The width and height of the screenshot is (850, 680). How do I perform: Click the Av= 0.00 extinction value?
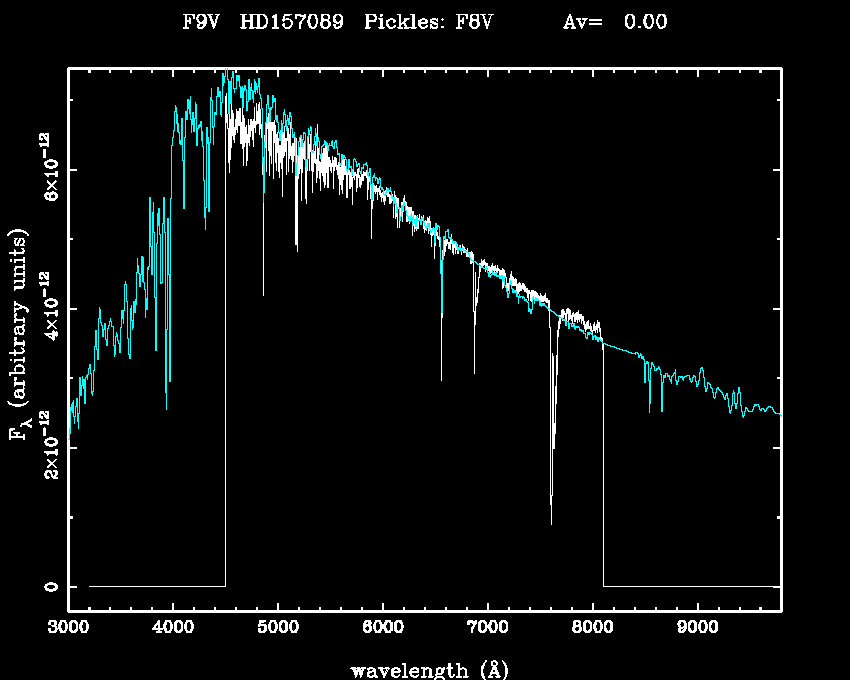[615, 23]
